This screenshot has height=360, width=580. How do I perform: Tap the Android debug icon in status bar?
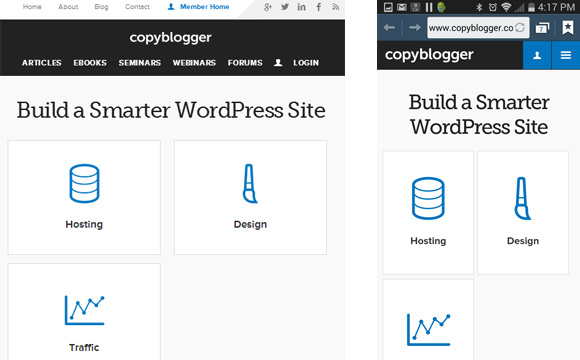[441, 7]
